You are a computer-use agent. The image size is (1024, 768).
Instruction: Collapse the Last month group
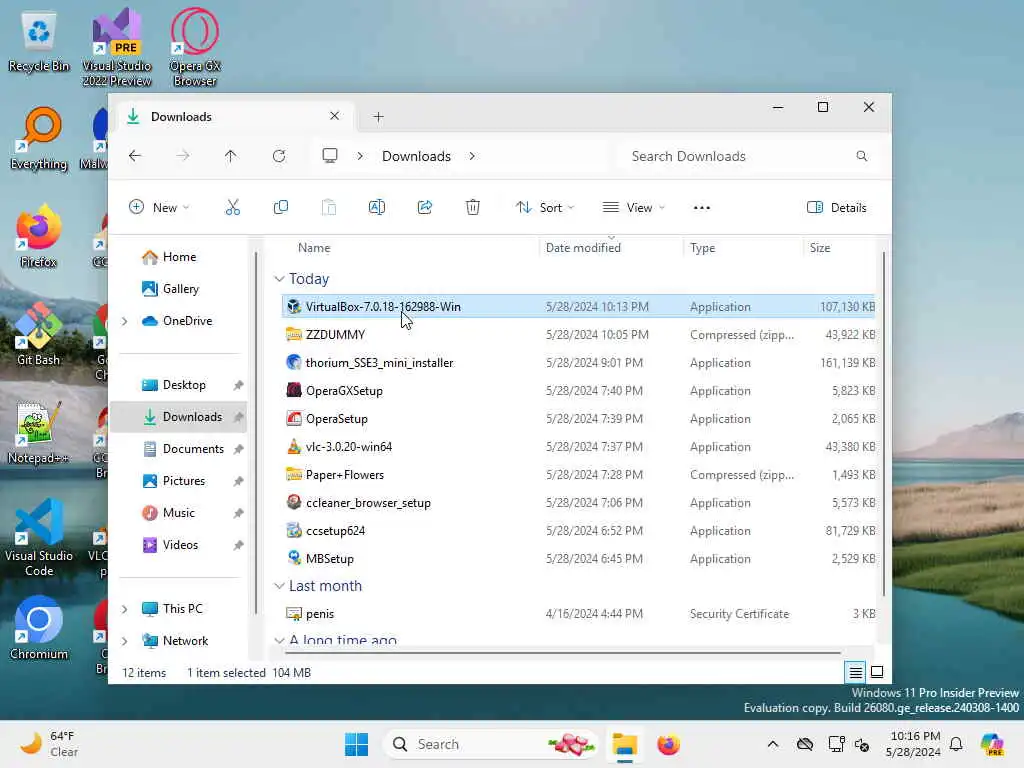pyautogui.click(x=280, y=586)
